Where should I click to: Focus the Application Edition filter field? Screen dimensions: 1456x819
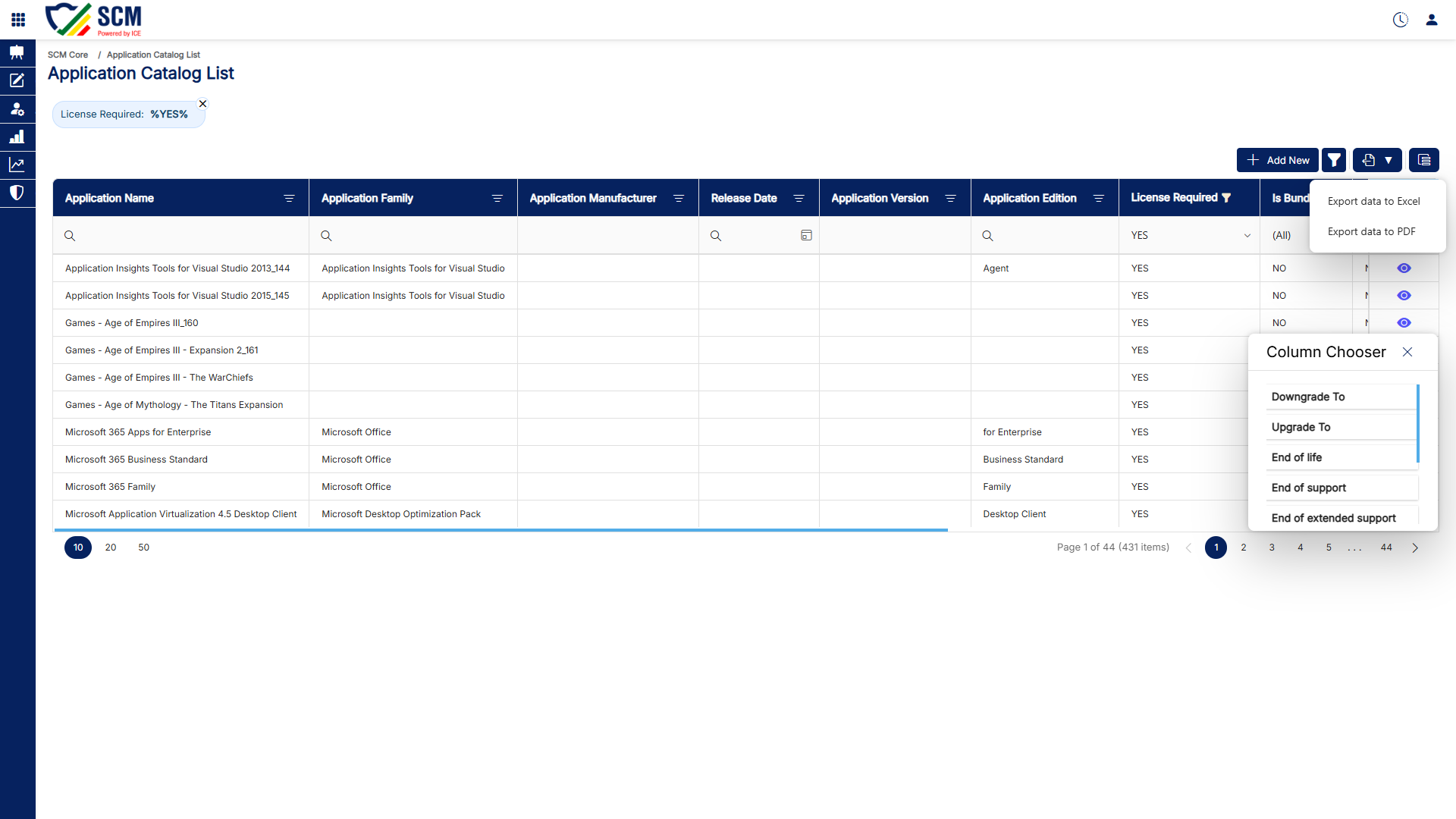click(x=1045, y=236)
